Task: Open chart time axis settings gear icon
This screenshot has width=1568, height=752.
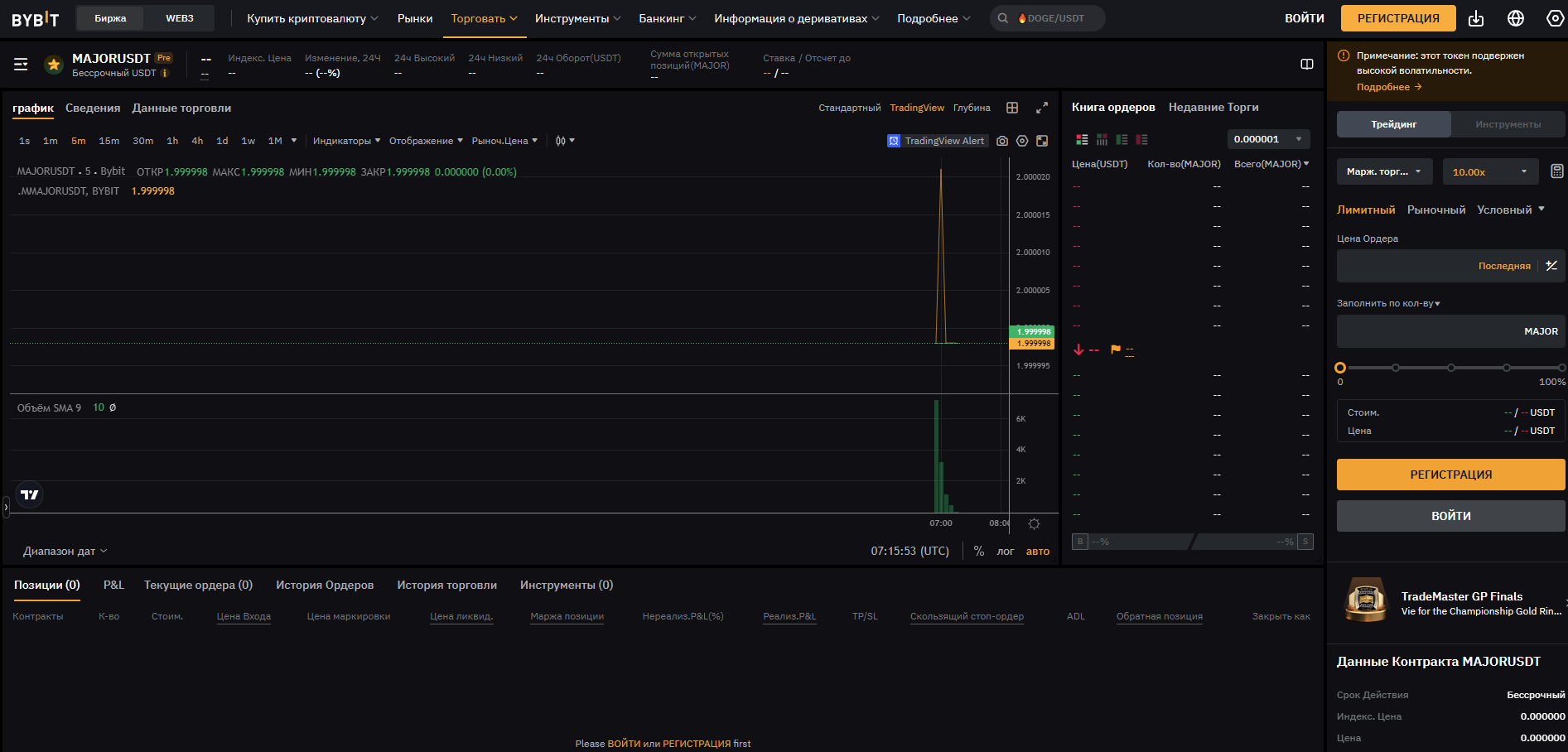Action: pos(1034,523)
